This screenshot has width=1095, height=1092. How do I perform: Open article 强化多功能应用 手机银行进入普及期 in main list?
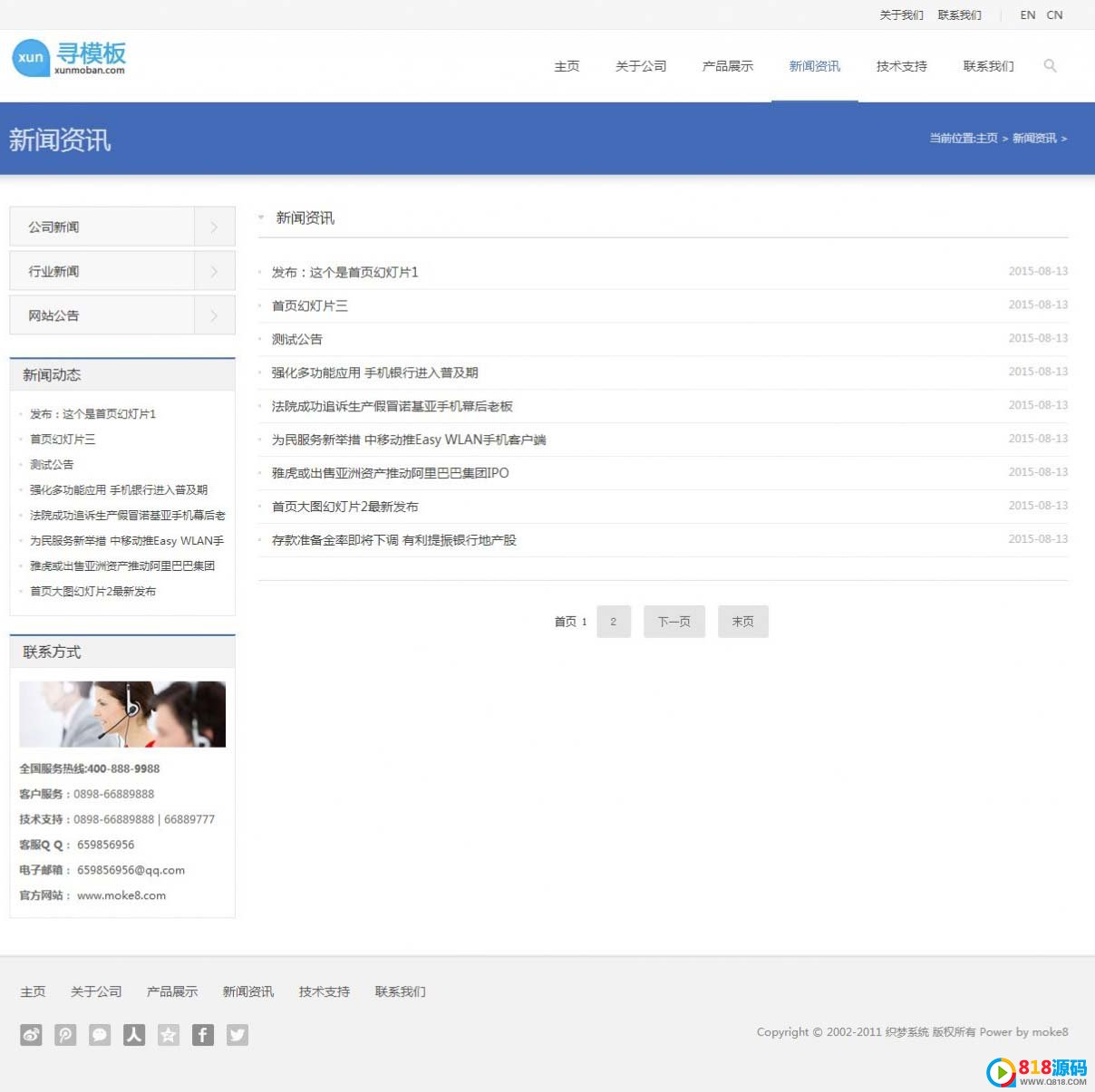pos(375,372)
